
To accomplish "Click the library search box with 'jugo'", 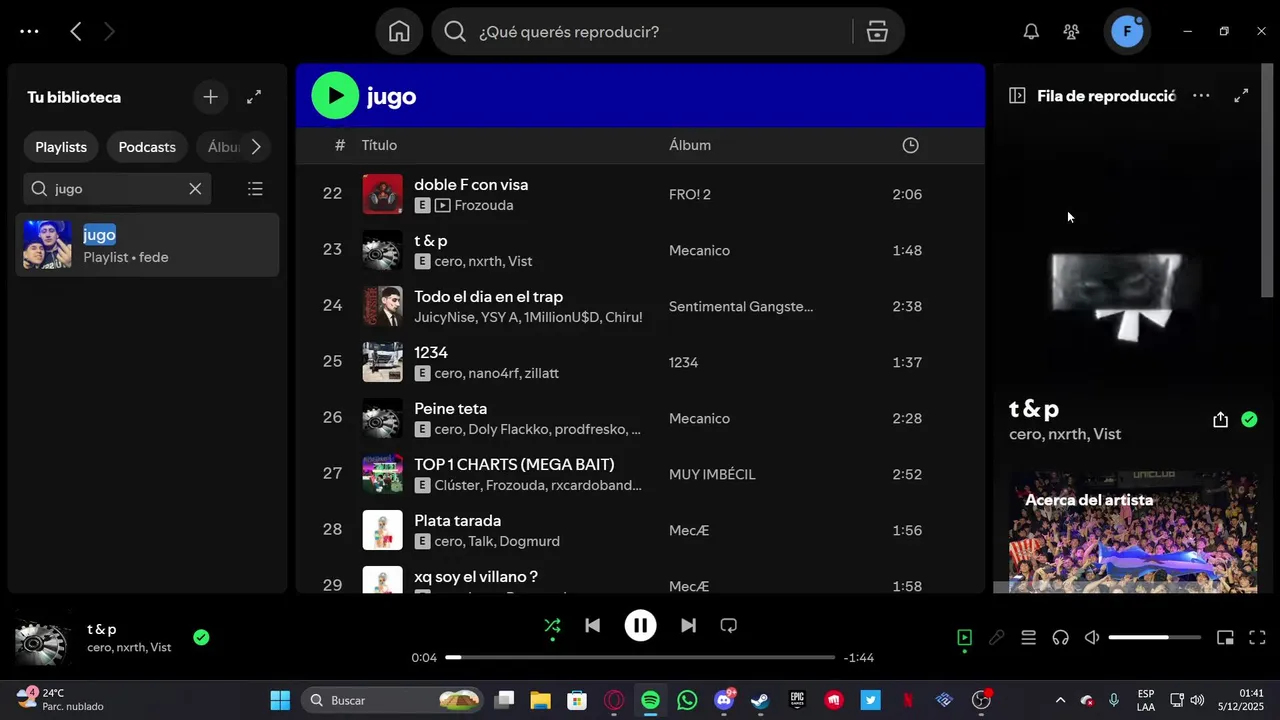I will [117, 189].
